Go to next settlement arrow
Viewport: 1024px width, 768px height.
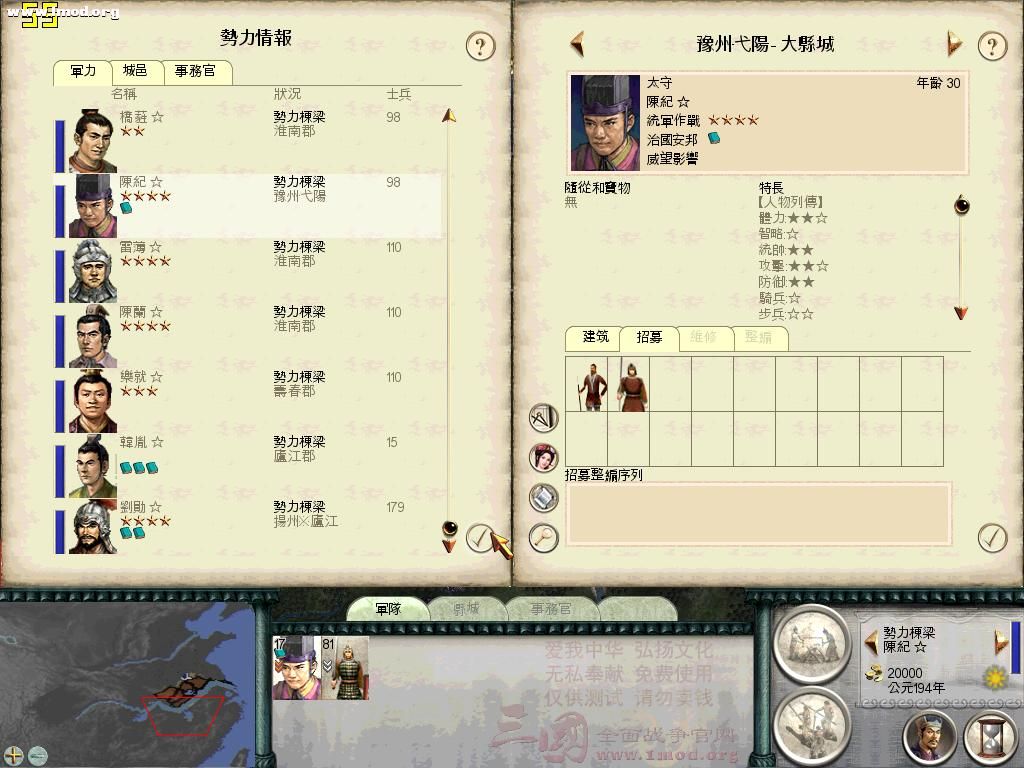(954, 44)
